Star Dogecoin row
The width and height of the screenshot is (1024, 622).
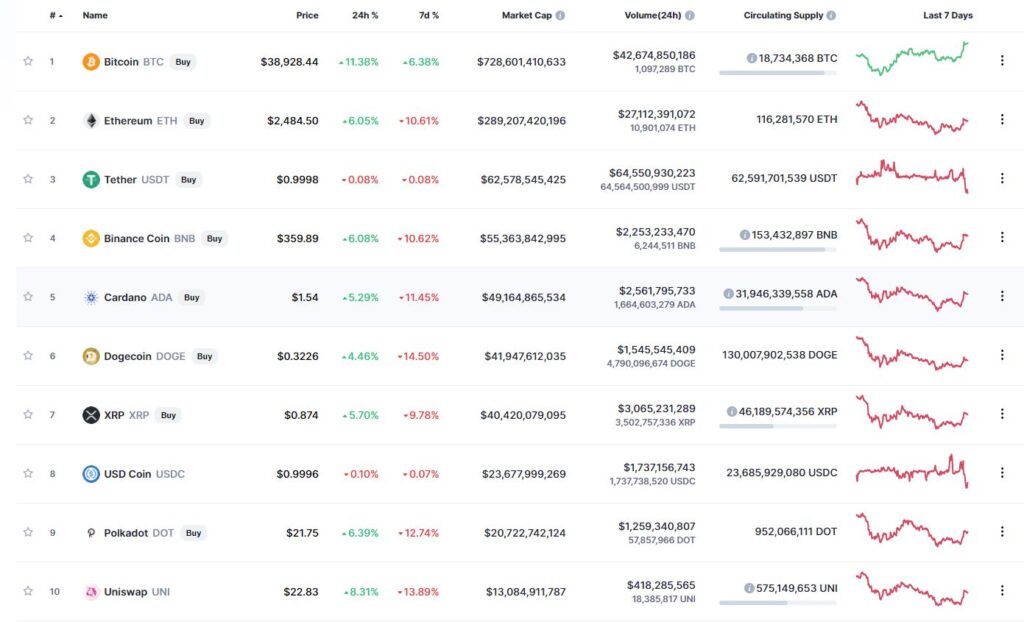click(x=28, y=355)
